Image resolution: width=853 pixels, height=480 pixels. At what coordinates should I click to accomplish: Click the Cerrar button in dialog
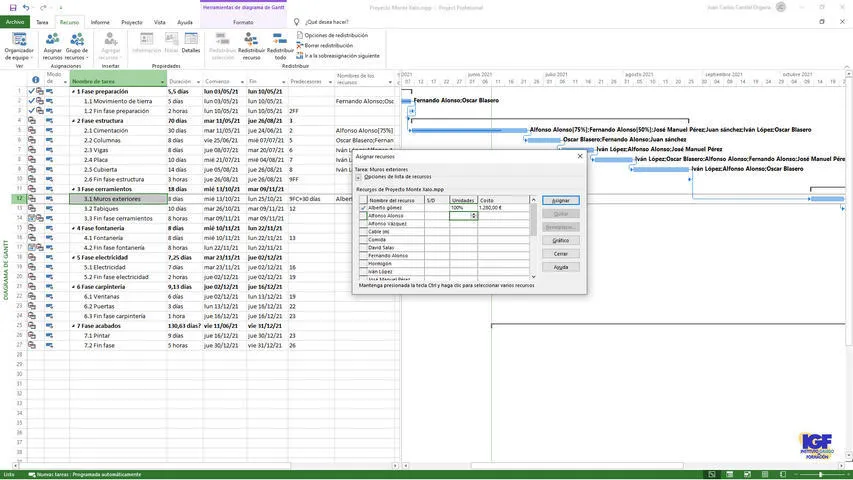pyautogui.click(x=561, y=254)
